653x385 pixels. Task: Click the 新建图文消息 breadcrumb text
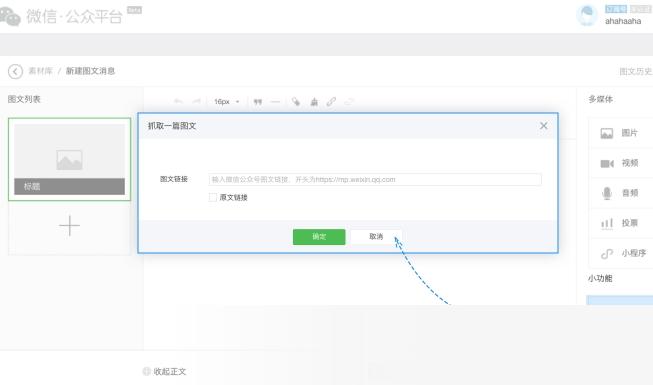click(x=90, y=71)
